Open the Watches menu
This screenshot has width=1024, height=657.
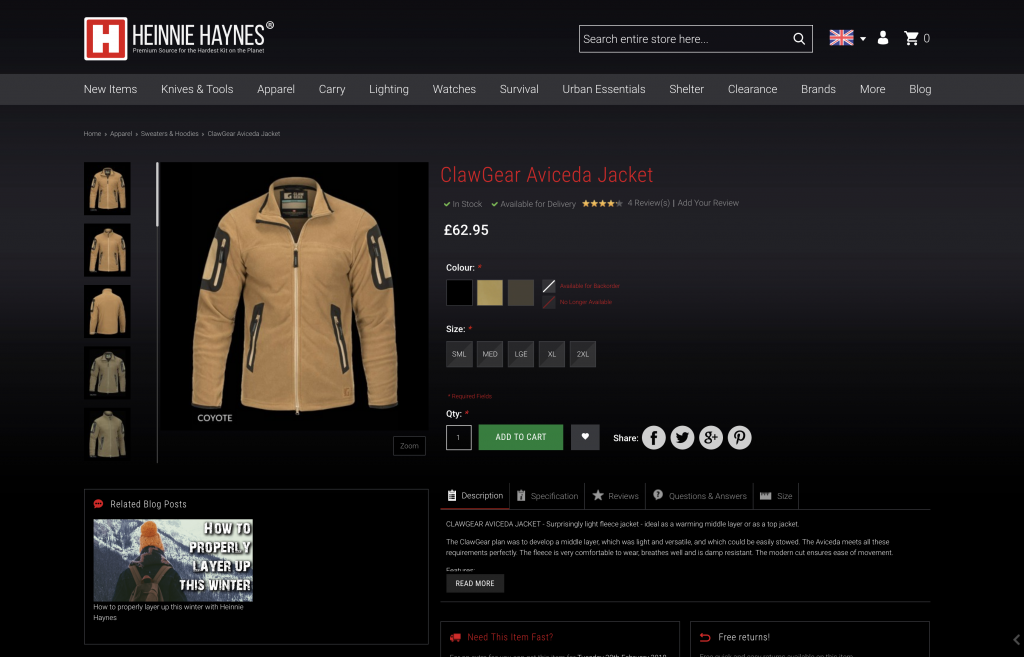(454, 89)
